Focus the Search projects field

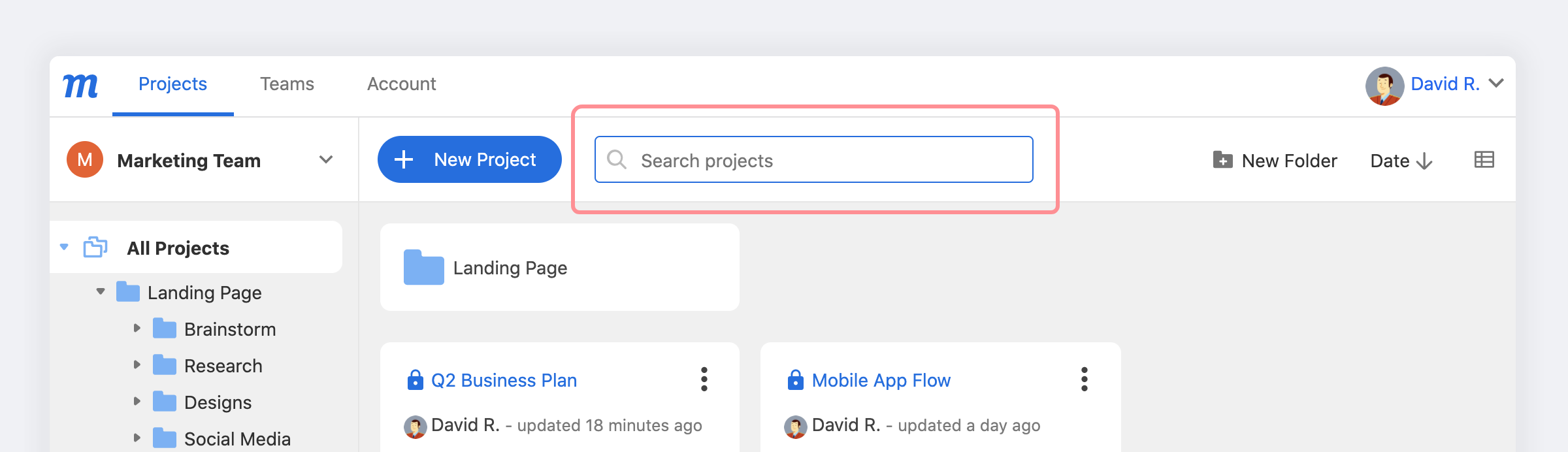point(813,159)
